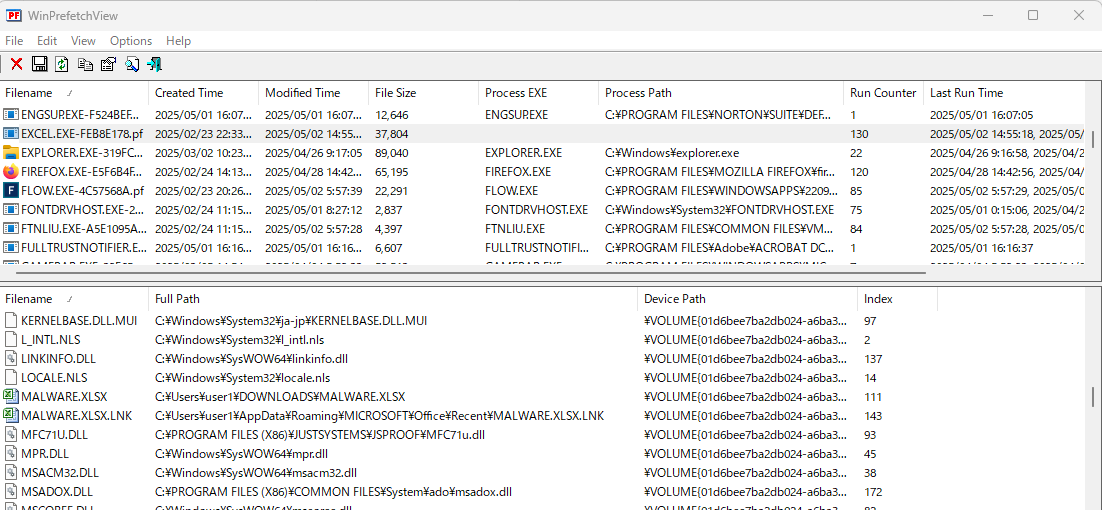Click the file icon beside LOCALE.NLS
Screen dimensions: 1102x510
pos(10,377)
